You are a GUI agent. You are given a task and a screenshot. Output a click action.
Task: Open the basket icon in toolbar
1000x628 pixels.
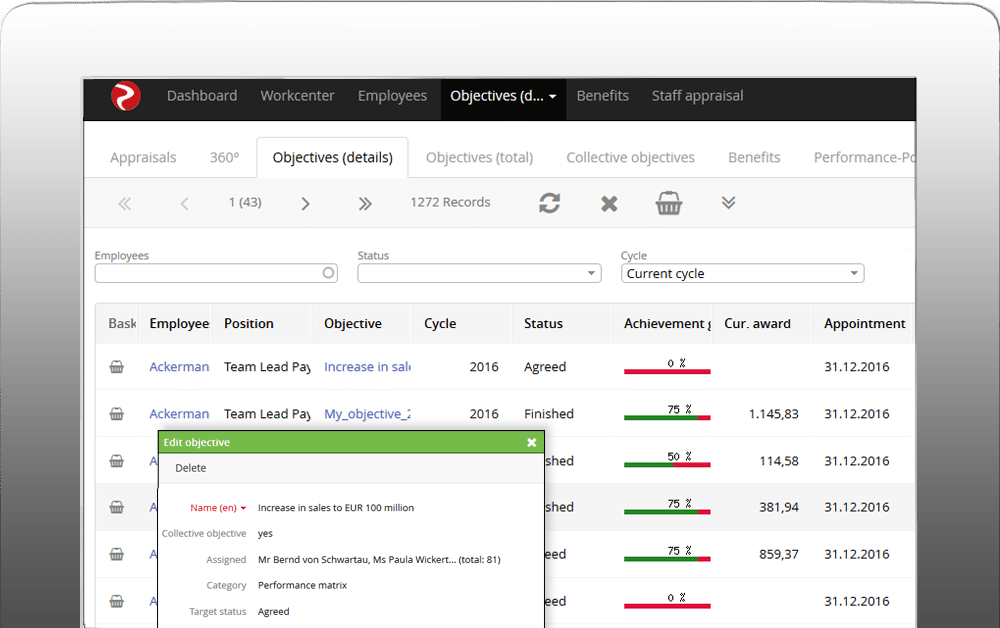(x=669, y=203)
